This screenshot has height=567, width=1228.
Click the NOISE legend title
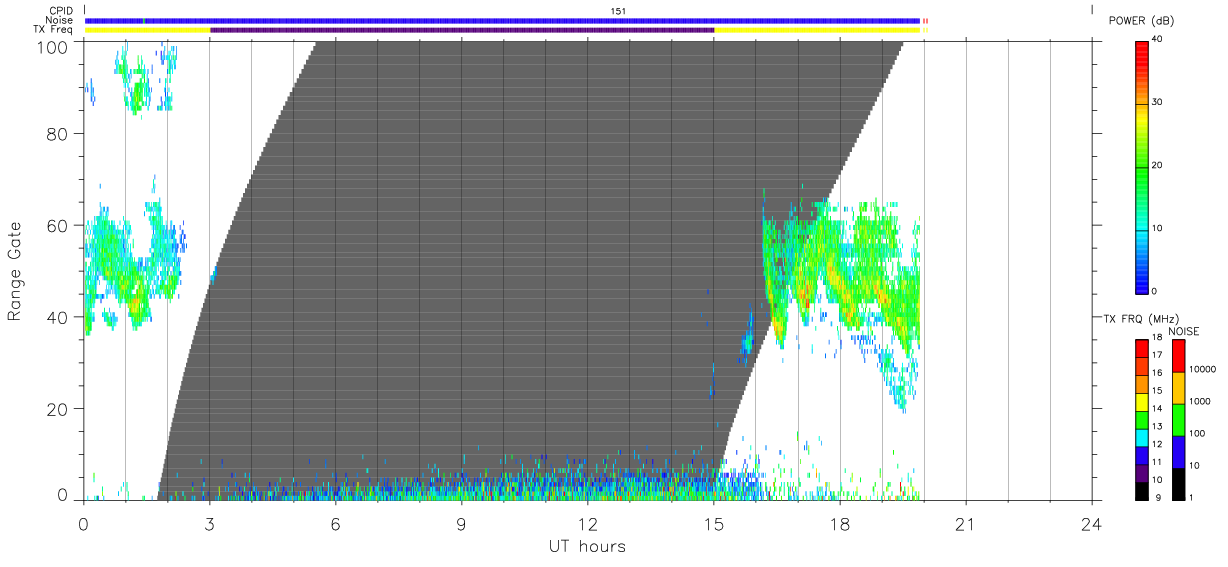(x=1185, y=331)
